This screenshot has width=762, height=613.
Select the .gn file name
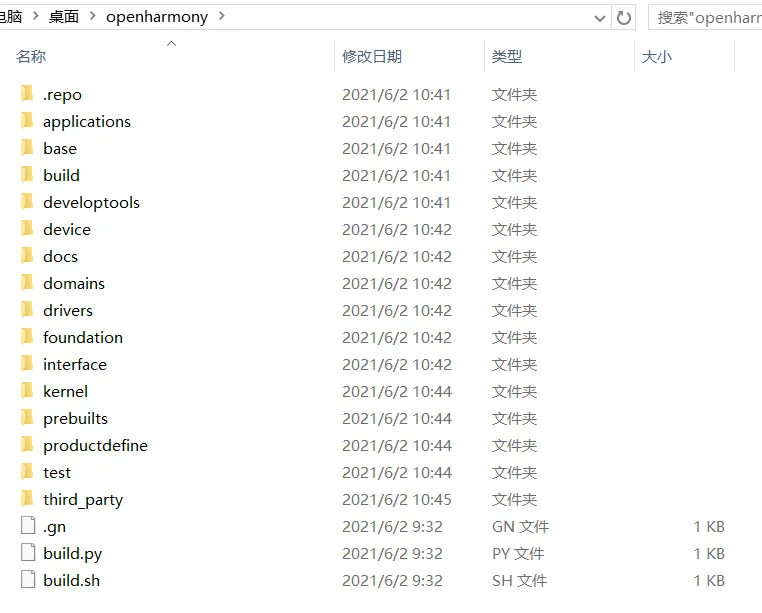[54, 527]
